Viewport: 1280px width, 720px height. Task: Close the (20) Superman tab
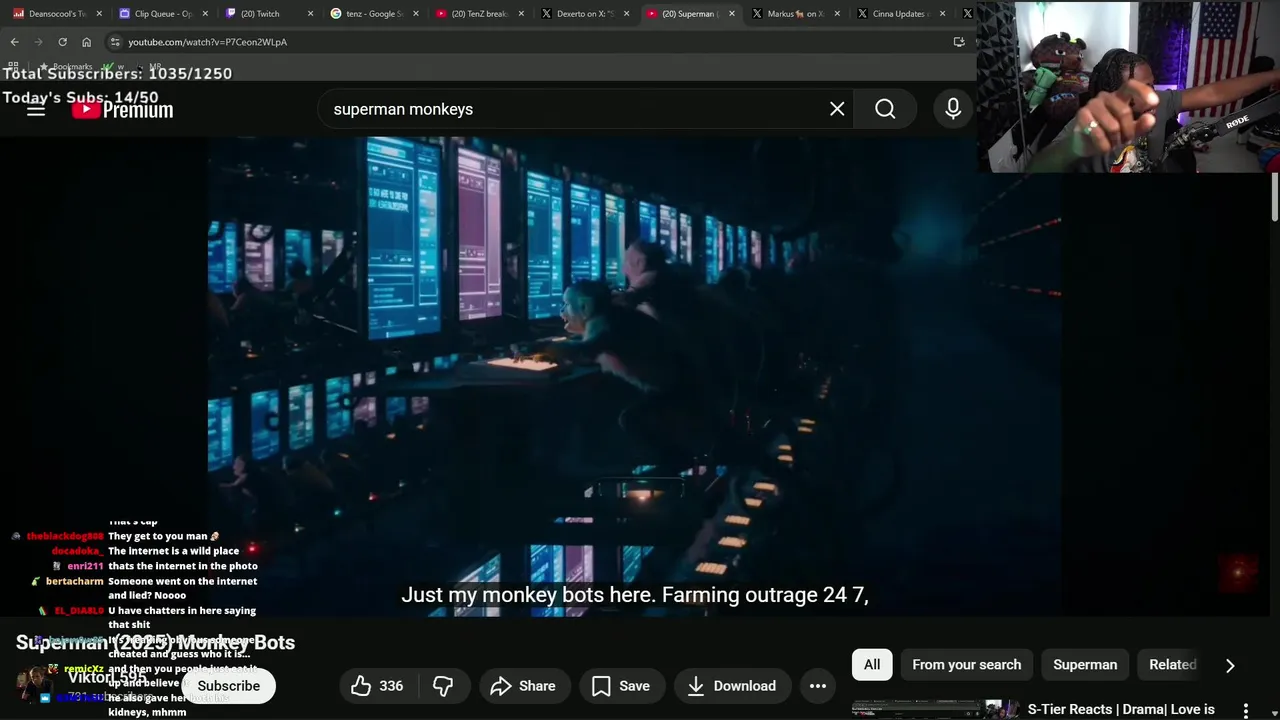(x=732, y=14)
